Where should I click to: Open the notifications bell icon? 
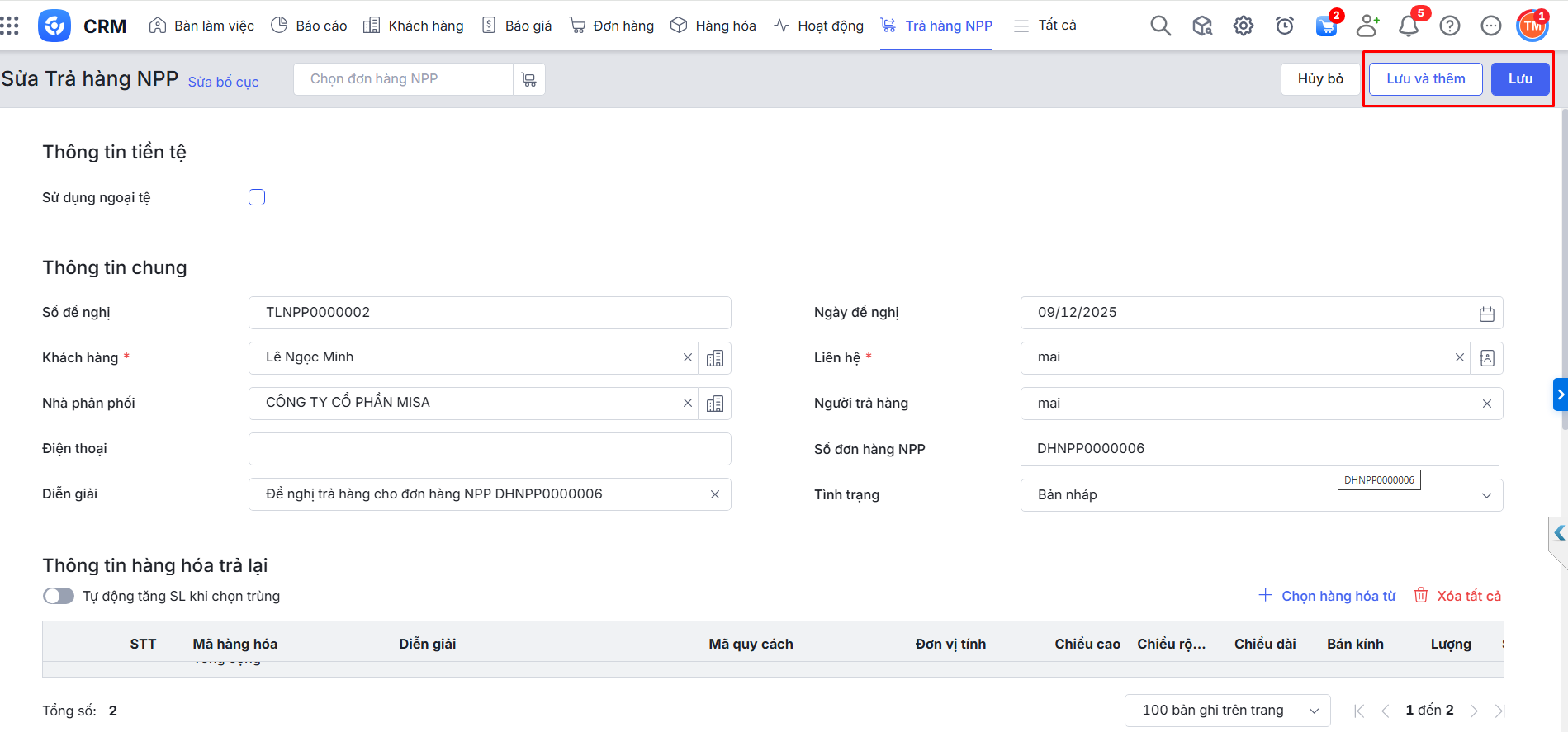click(1408, 26)
